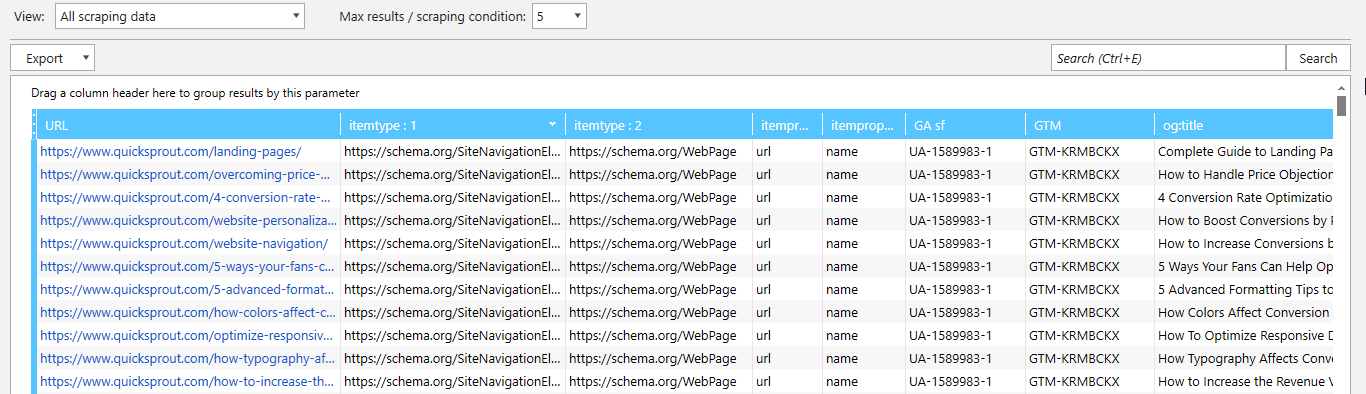Open the quicksprout.com/website-navigation/ link

(184, 243)
